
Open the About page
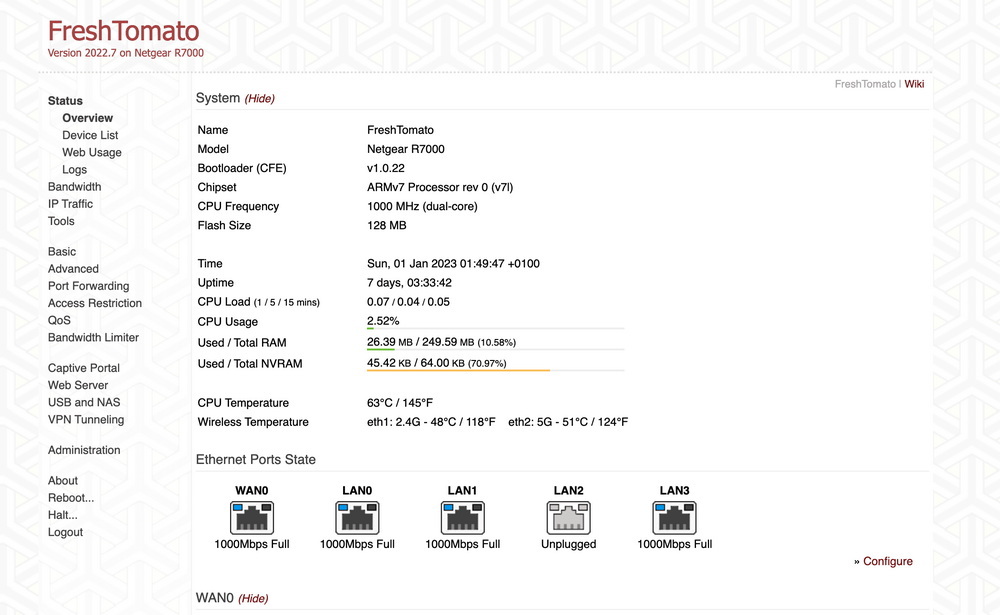tap(62, 481)
